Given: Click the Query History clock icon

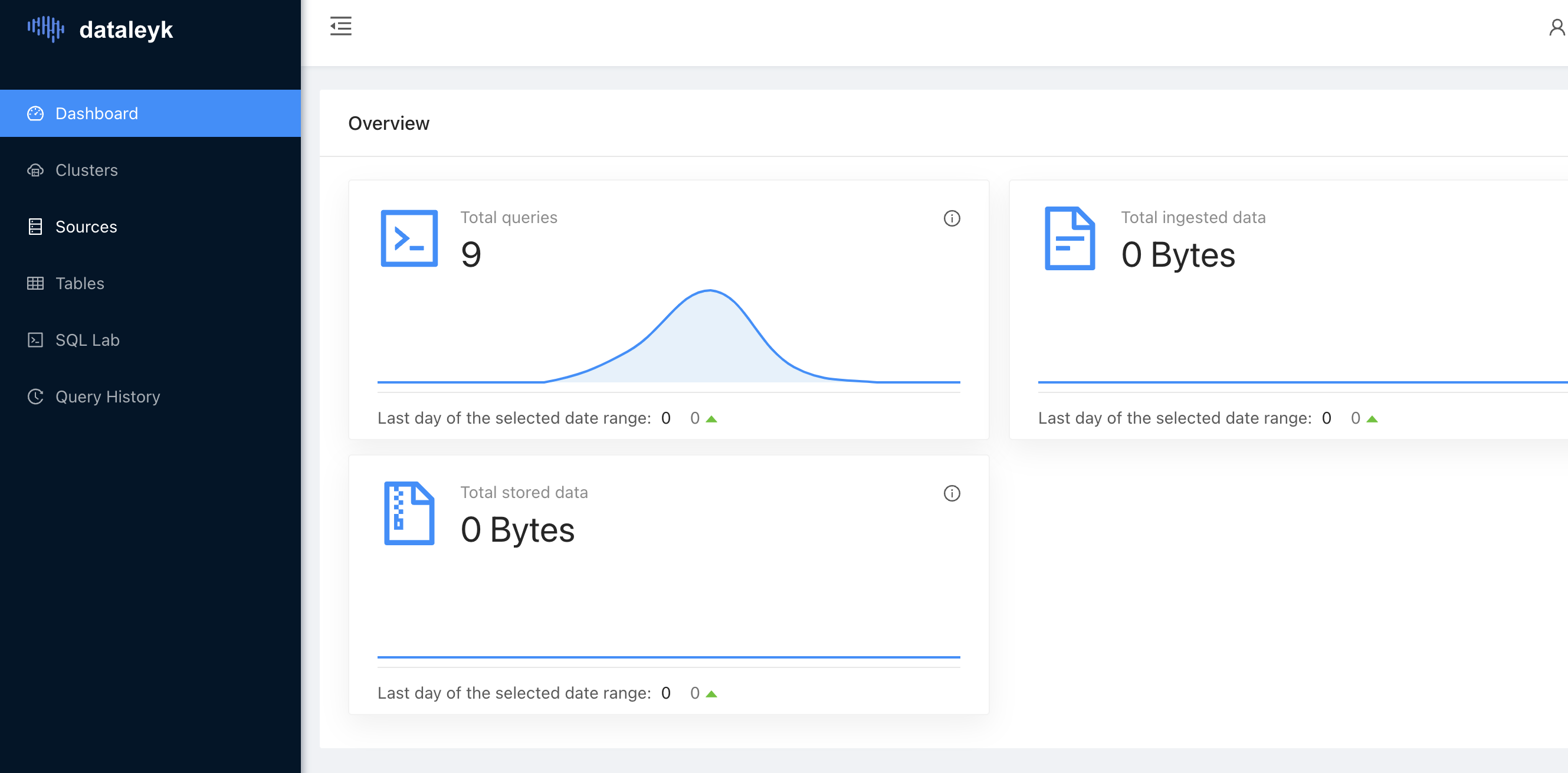Looking at the screenshot, I should (35, 397).
